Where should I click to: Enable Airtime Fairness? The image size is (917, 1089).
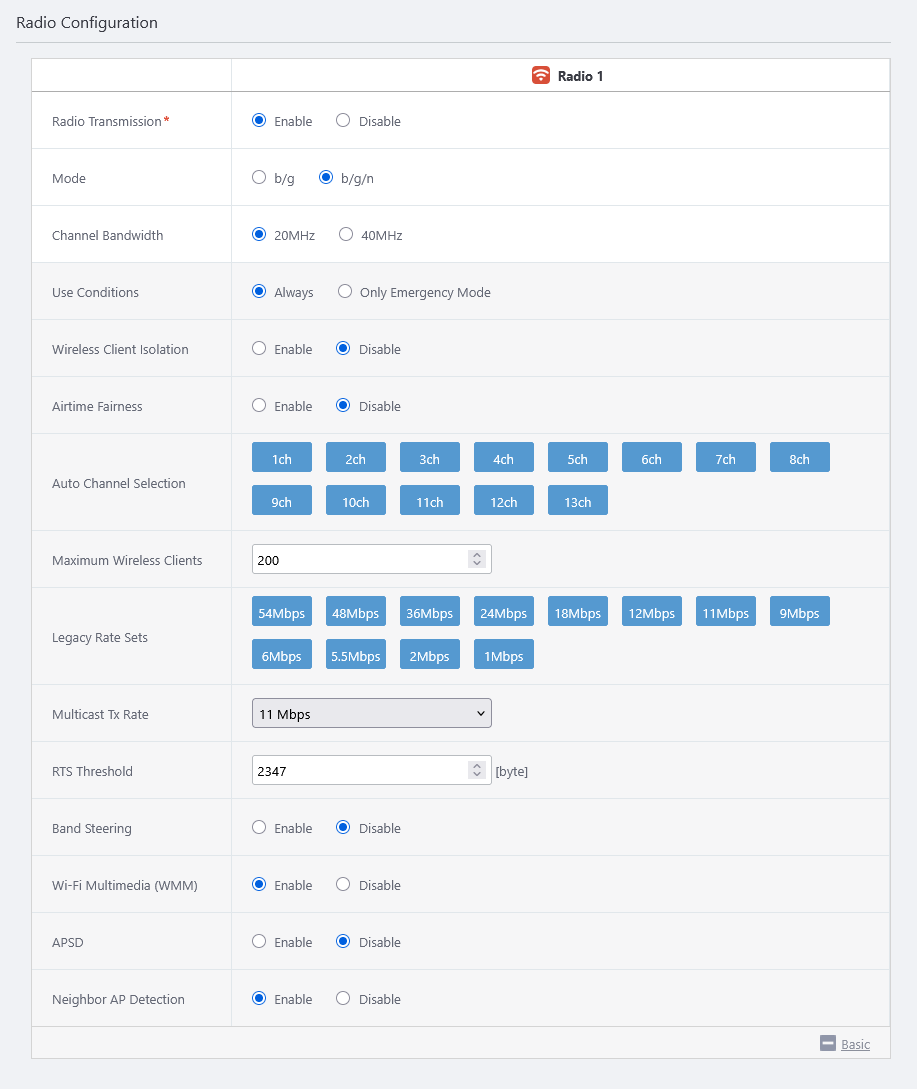(x=259, y=406)
